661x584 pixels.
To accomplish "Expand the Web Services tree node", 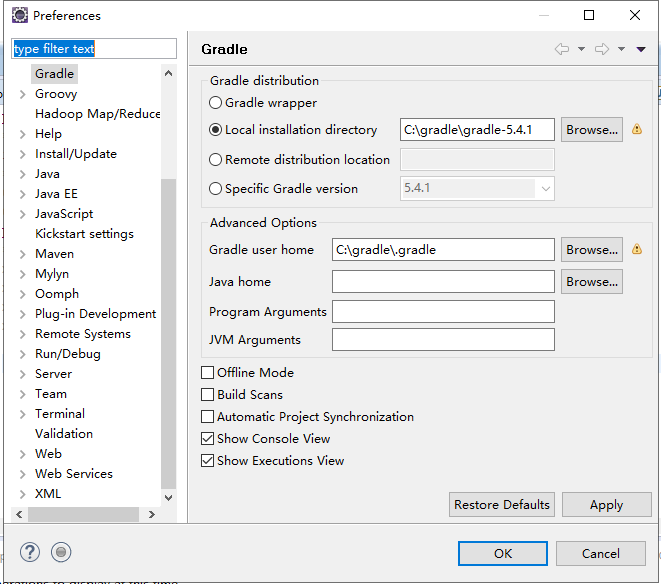I will coord(23,474).
